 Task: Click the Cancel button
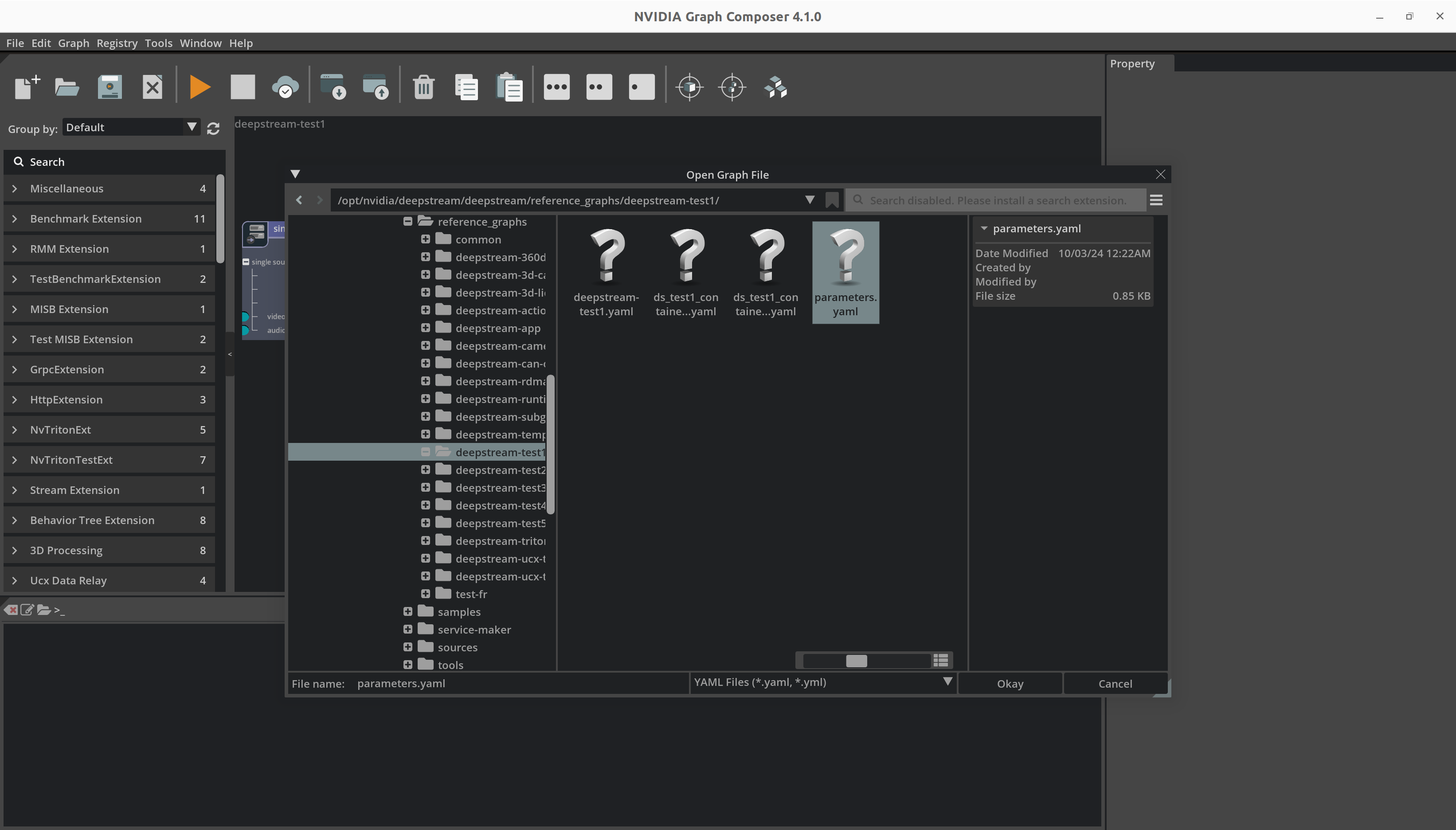(1115, 684)
